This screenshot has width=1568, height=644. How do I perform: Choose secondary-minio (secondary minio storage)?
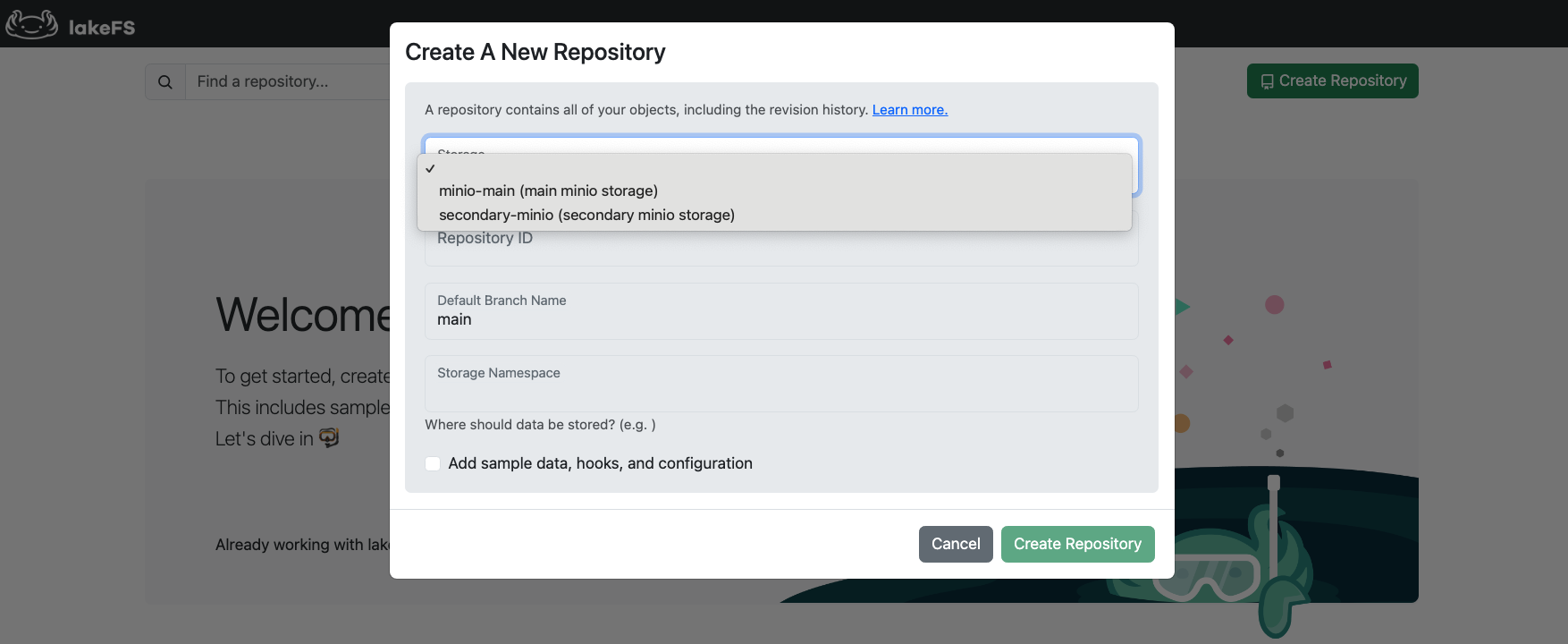click(586, 215)
